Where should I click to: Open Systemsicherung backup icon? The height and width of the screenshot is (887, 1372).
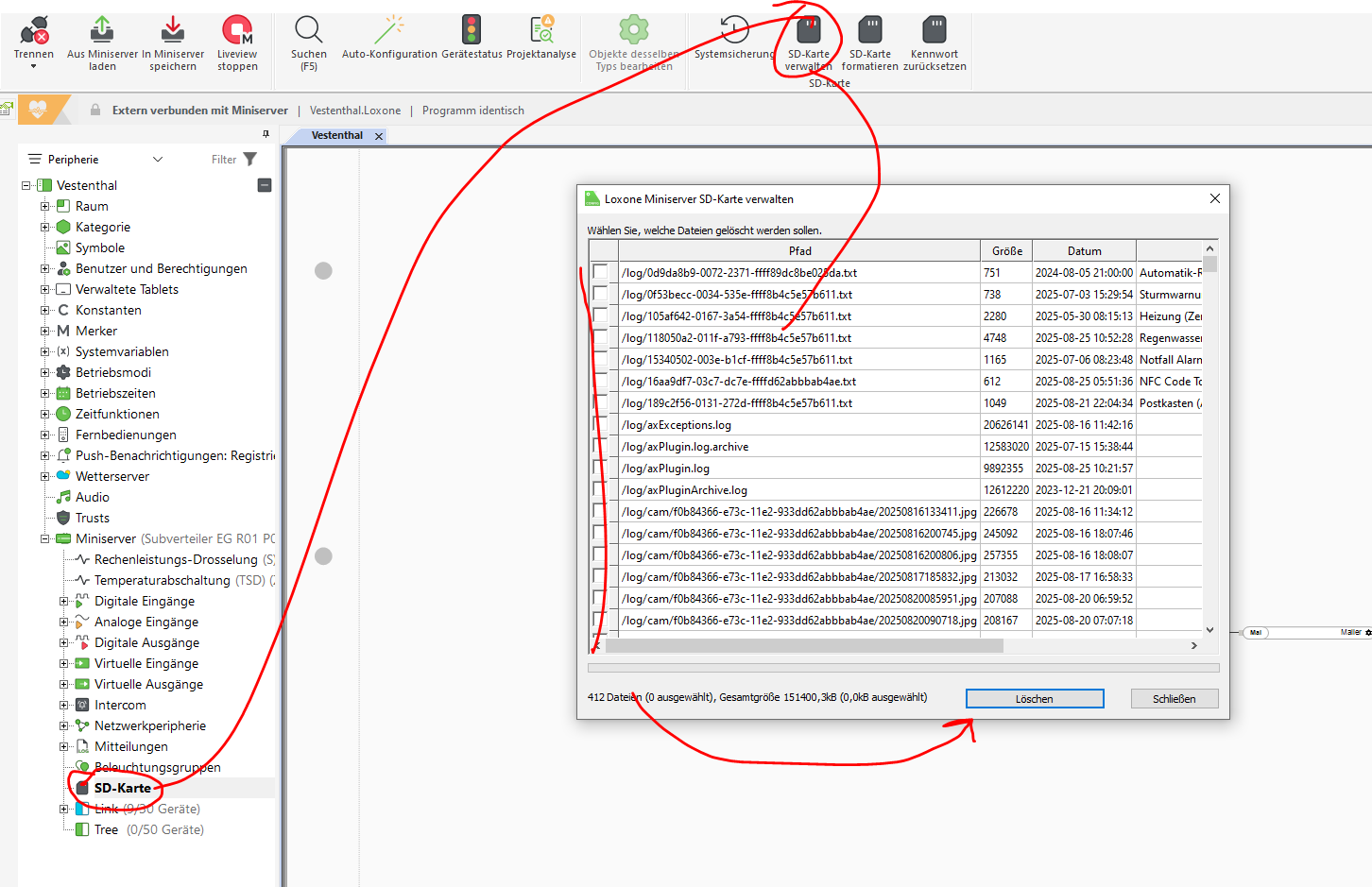tap(734, 30)
